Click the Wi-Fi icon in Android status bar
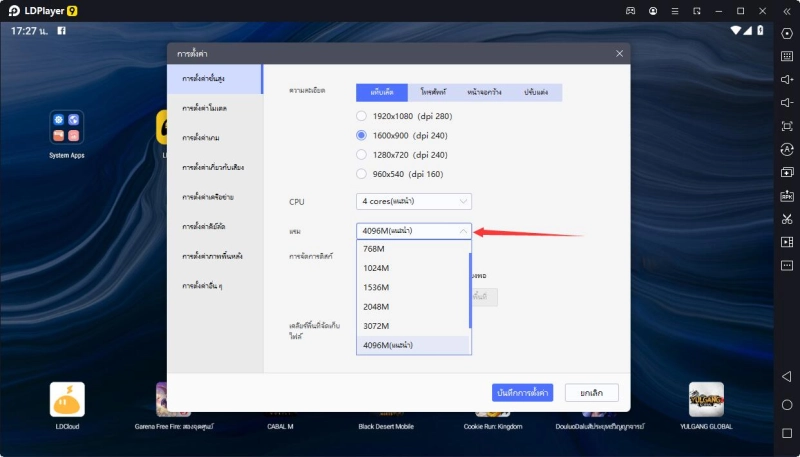The image size is (800, 457). point(735,30)
